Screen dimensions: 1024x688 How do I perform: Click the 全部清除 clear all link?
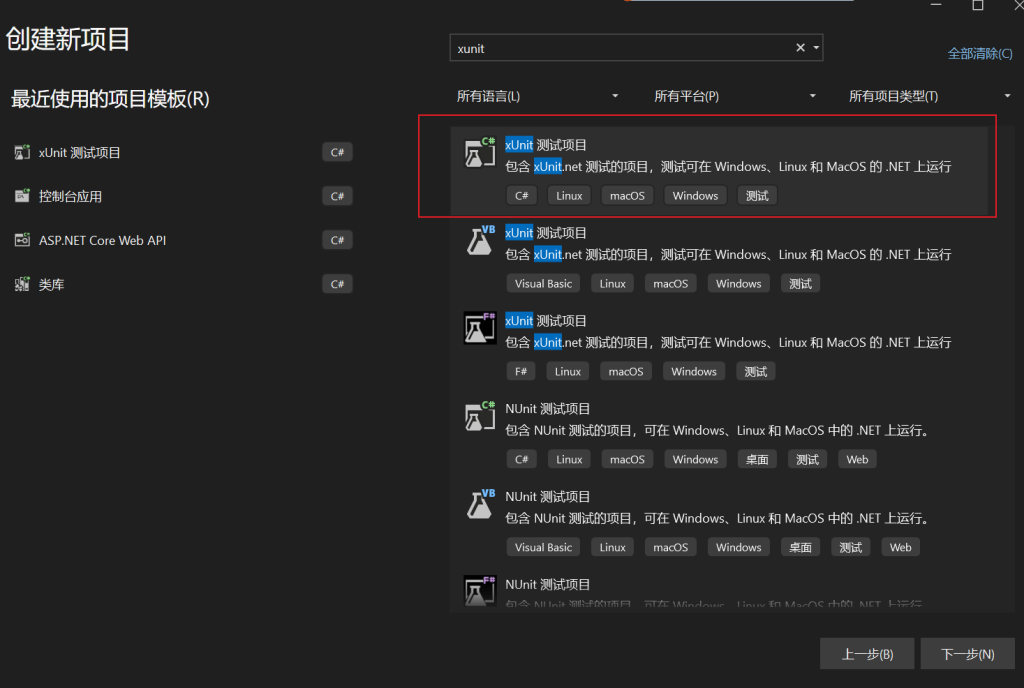tap(980, 54)
